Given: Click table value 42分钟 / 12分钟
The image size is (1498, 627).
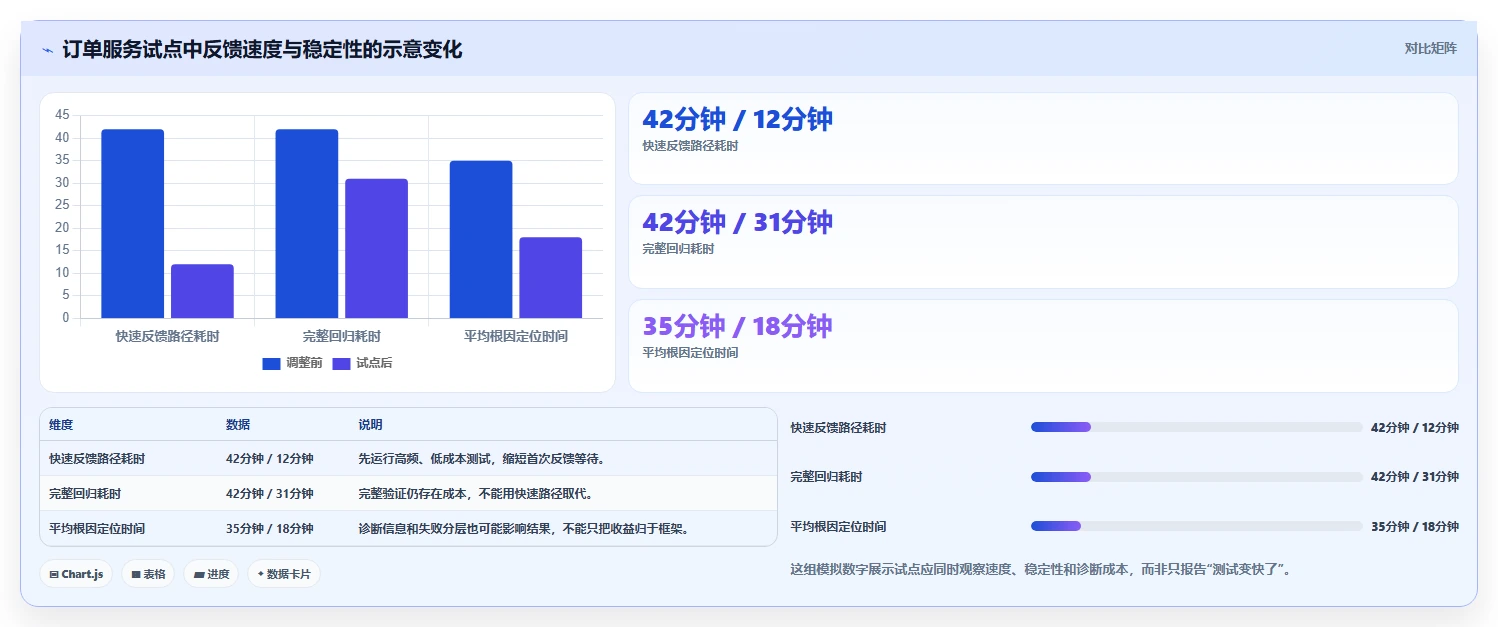Looking at the screenshot, I should click(270, 459).
